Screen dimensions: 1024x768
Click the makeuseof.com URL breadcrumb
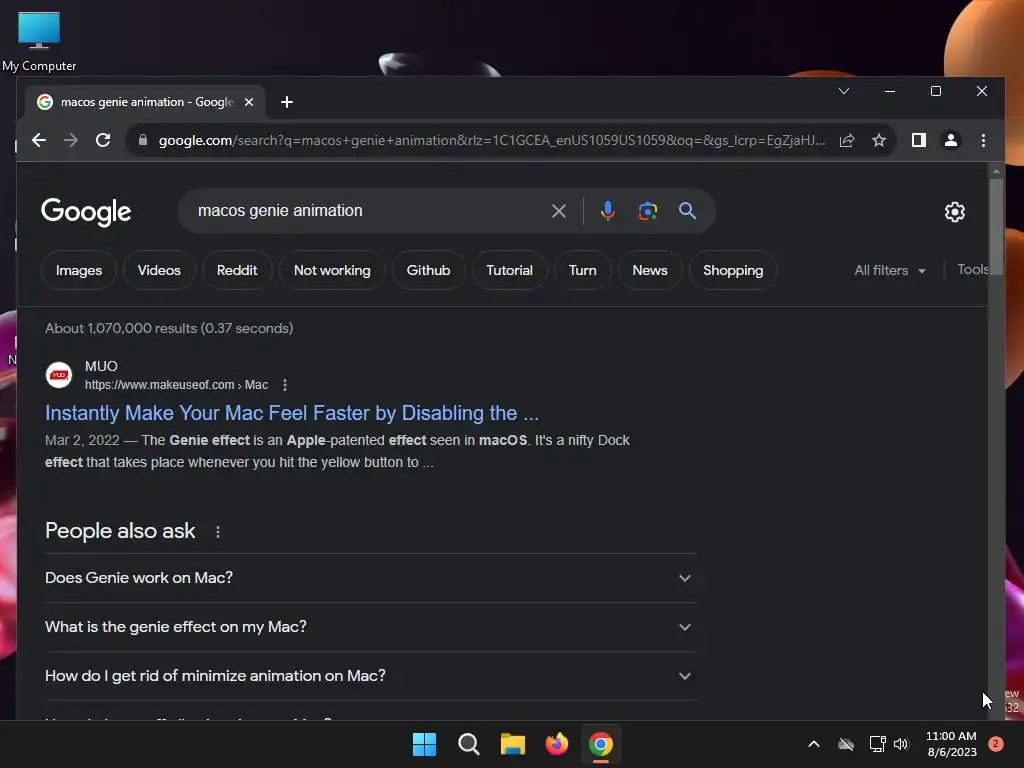(x=176, y=385)
